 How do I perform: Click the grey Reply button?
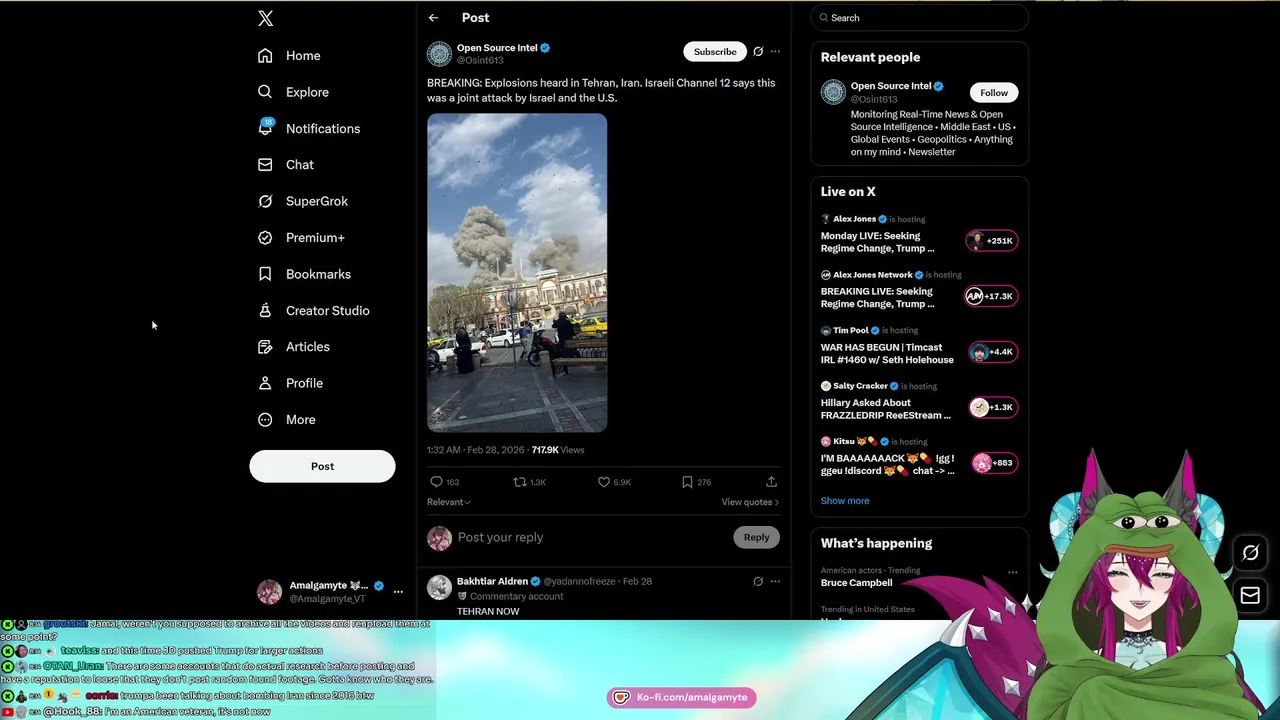(756, 537)
